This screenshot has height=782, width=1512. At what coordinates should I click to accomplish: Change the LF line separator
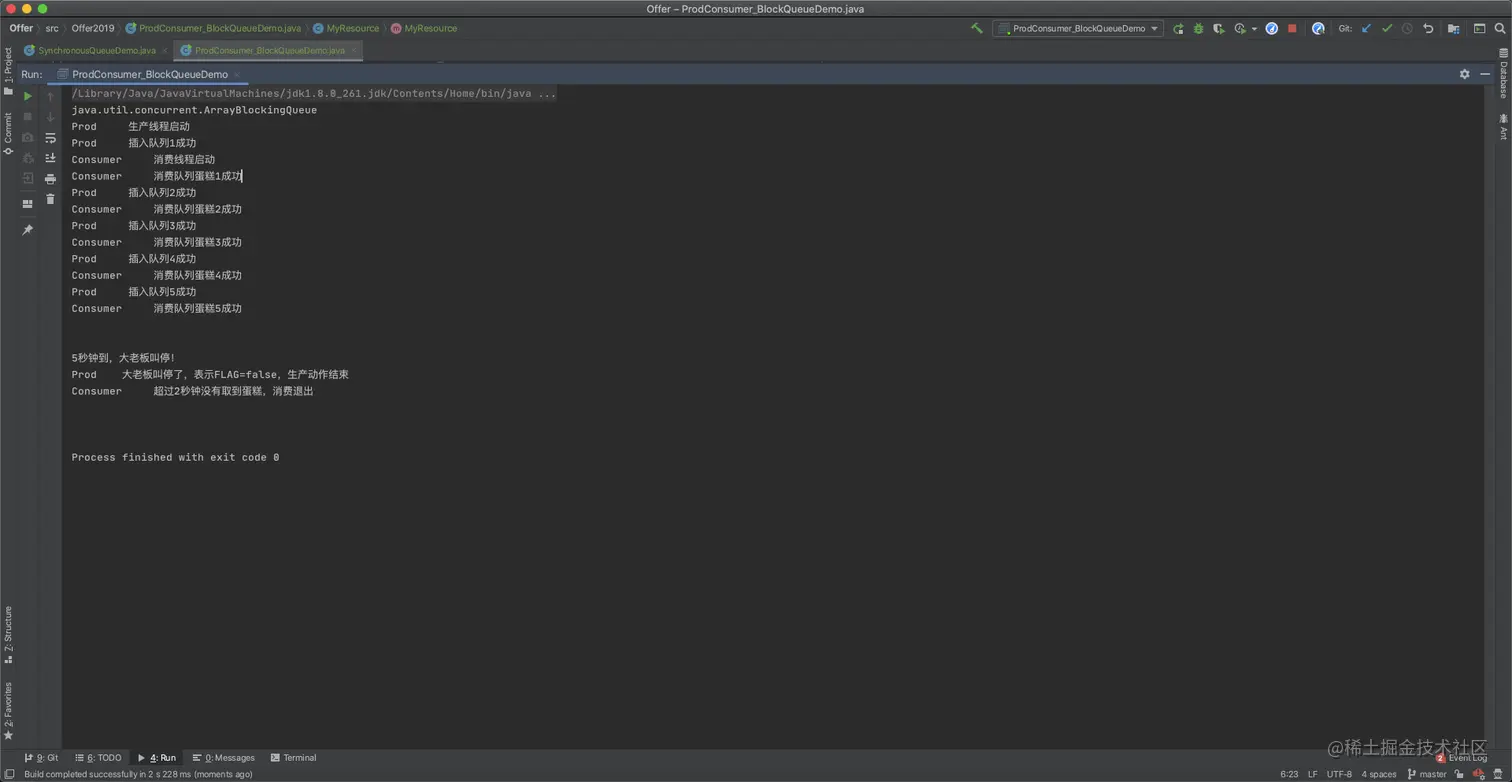tap(1312, 774)
